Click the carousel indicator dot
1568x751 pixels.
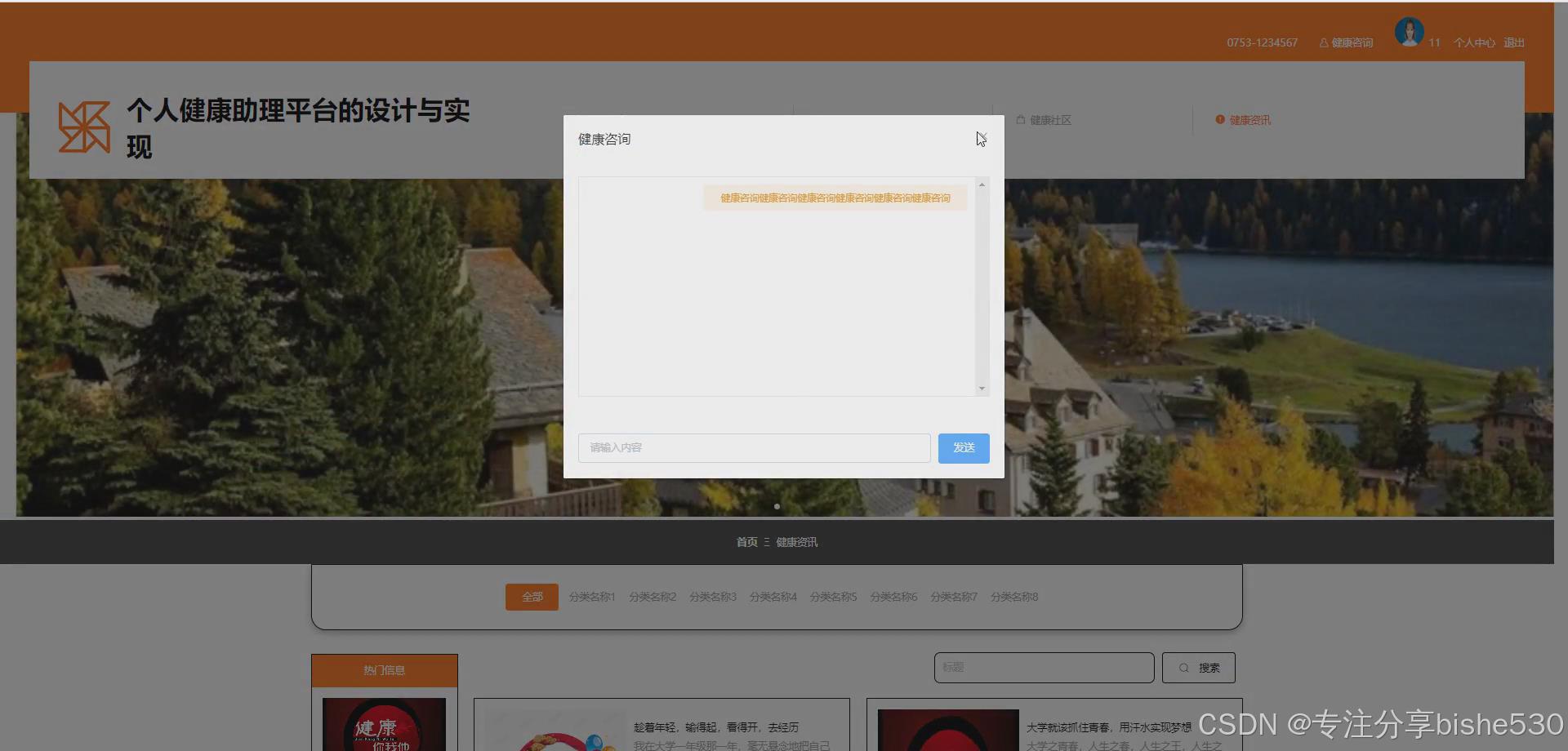coord(777,506)
